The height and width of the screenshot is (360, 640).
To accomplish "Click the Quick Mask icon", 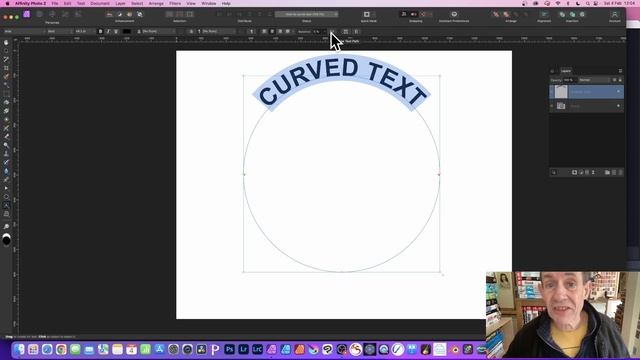I will 367,14.
